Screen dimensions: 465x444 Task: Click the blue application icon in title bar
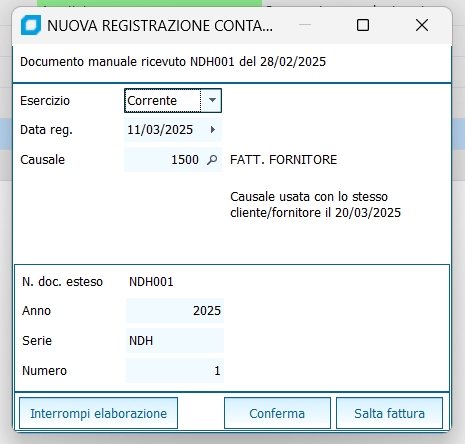pyautogui.click(x=31, y=25)
